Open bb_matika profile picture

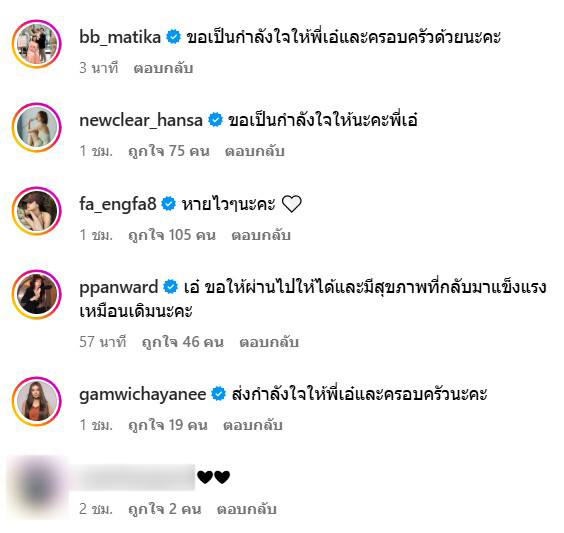[x=37, y=44]
